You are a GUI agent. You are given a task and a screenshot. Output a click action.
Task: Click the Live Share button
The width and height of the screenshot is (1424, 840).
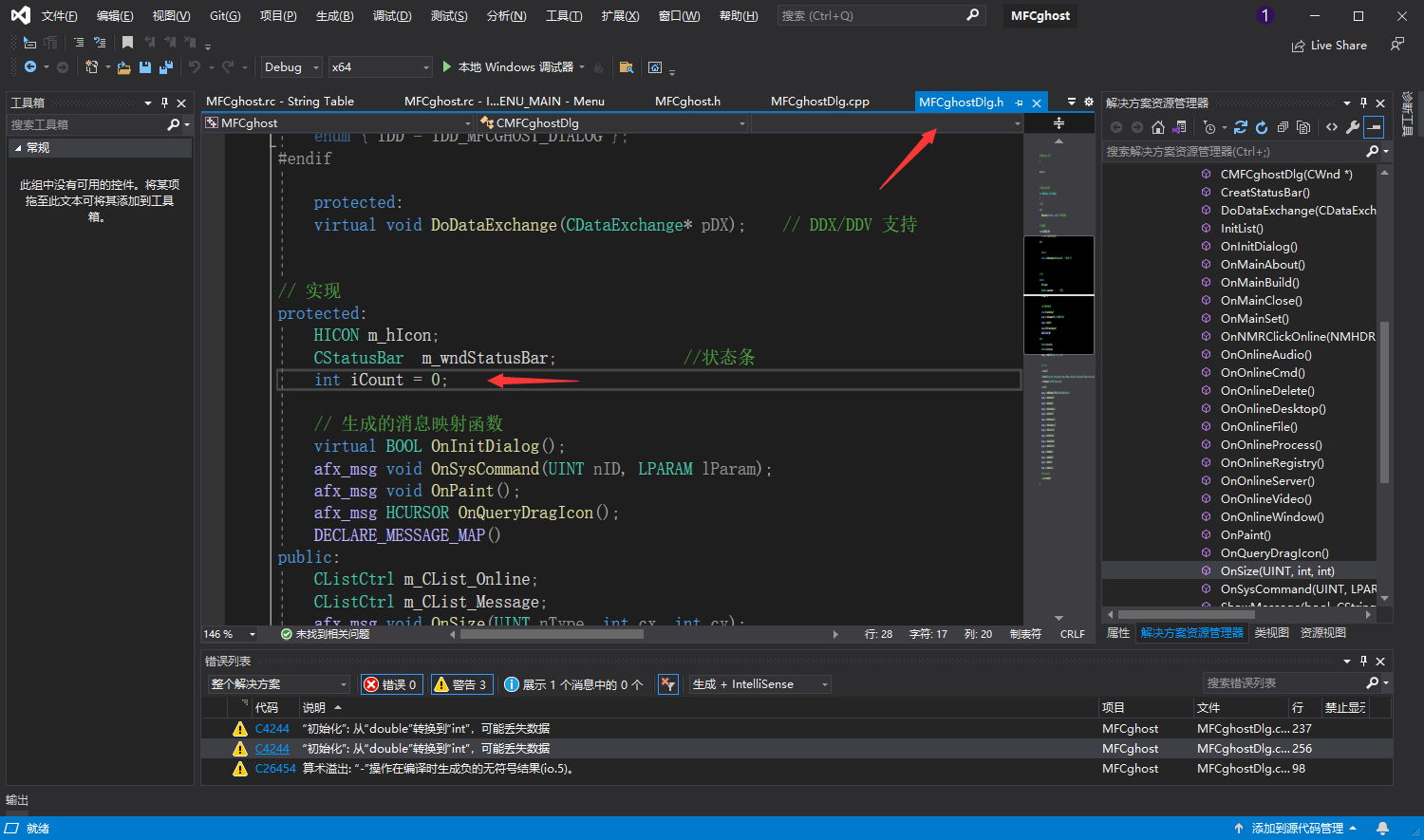(1329, 46)
